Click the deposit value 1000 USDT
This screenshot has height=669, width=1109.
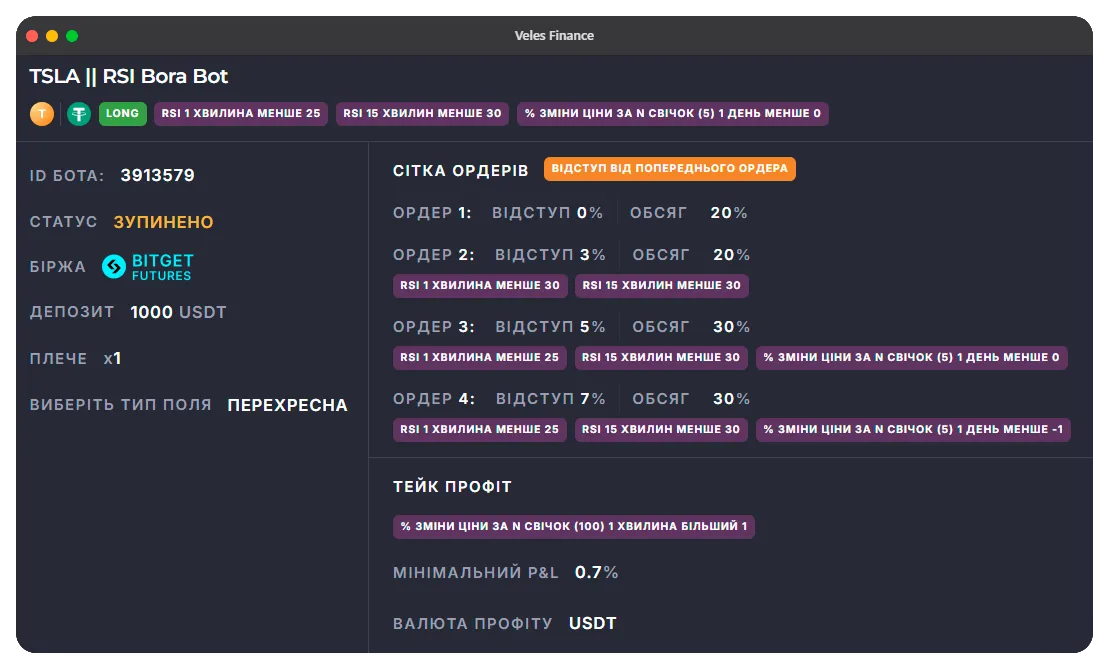tap(178, 313)
